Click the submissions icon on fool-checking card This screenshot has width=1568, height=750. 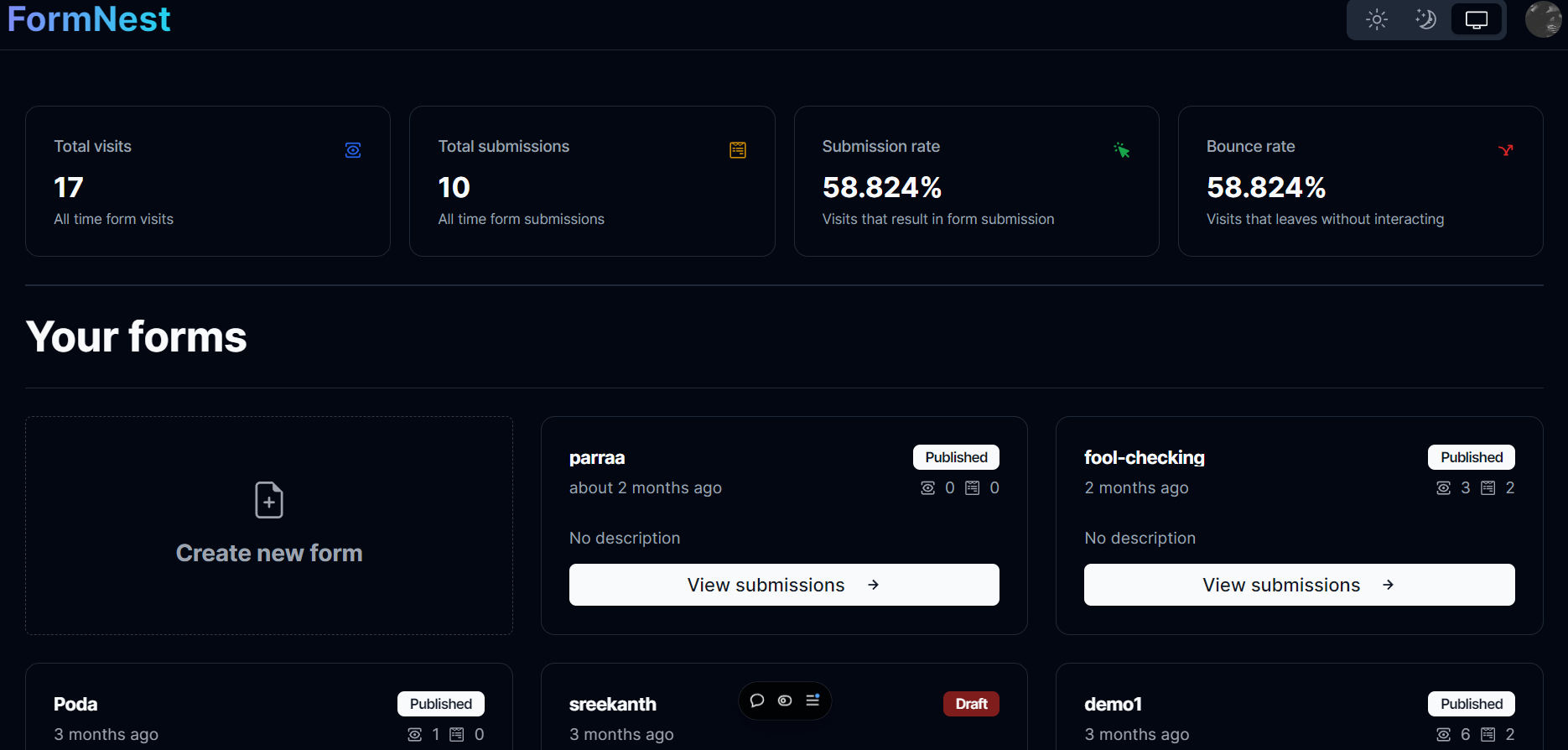coord(1488,488)
